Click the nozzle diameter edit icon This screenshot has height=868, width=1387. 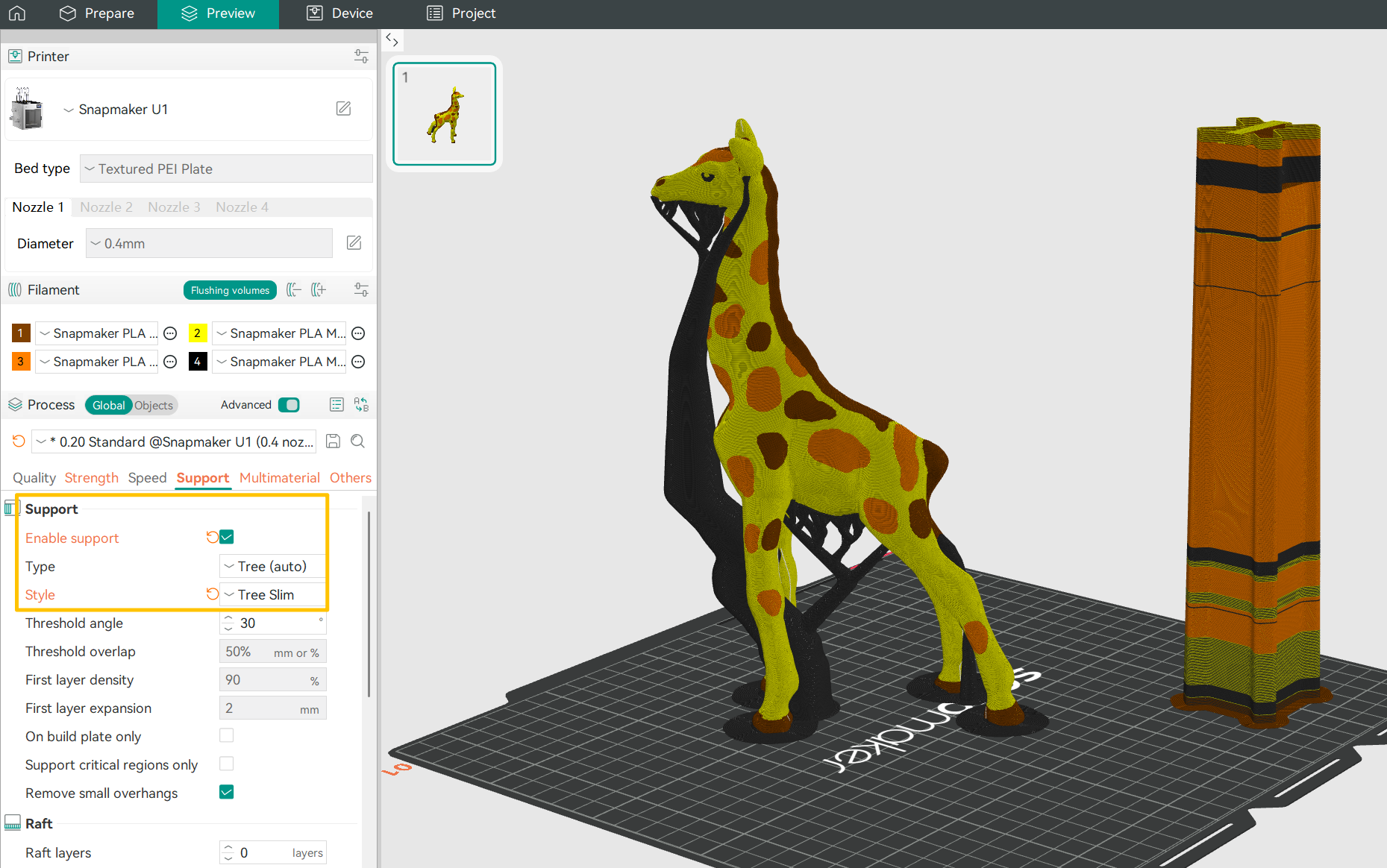coord(354,243)
